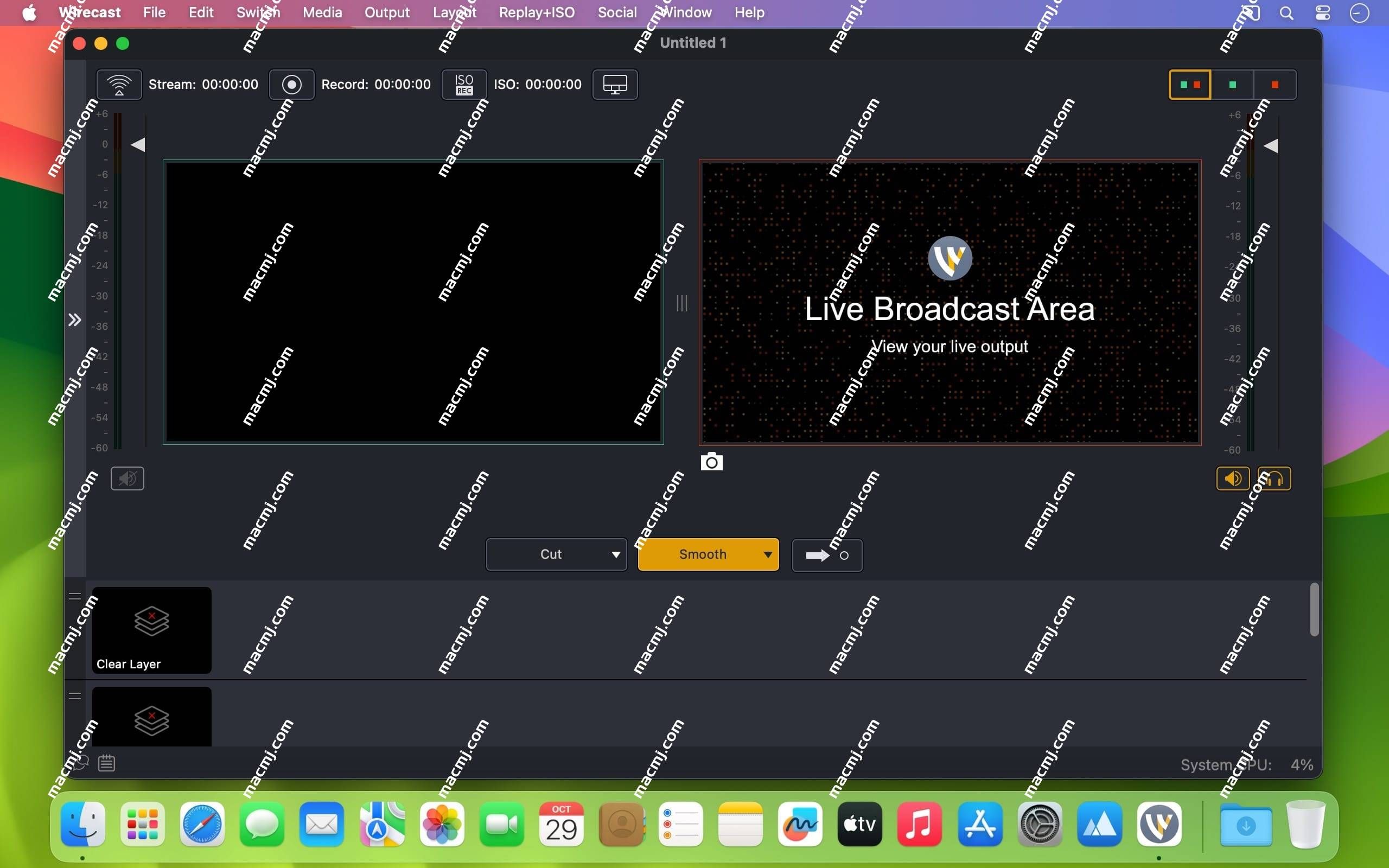The width and height of the screenshot is (1389, 868).
Task: Toggle the audio mute speaker icon
Action: pos(128,478)
